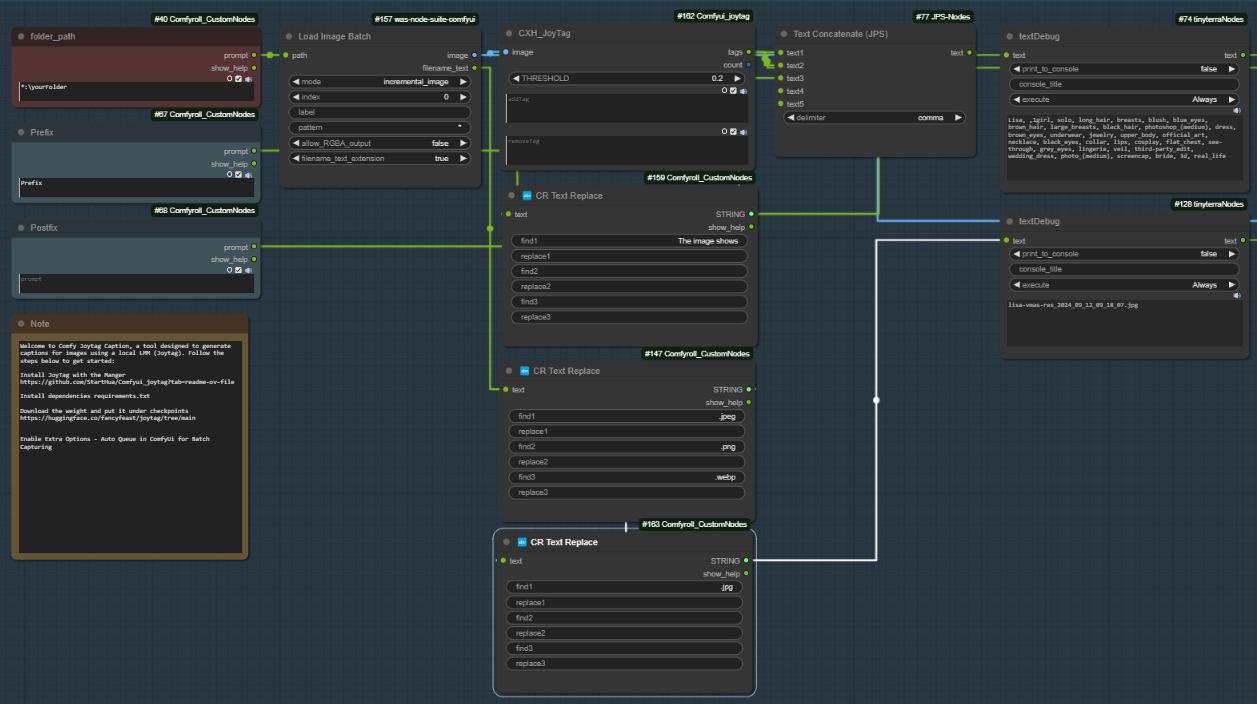Collapse the Load Image Batch node via its dot
Image resolution: width=1257 pixels, height=704 pixels.
tap(289, 36)
